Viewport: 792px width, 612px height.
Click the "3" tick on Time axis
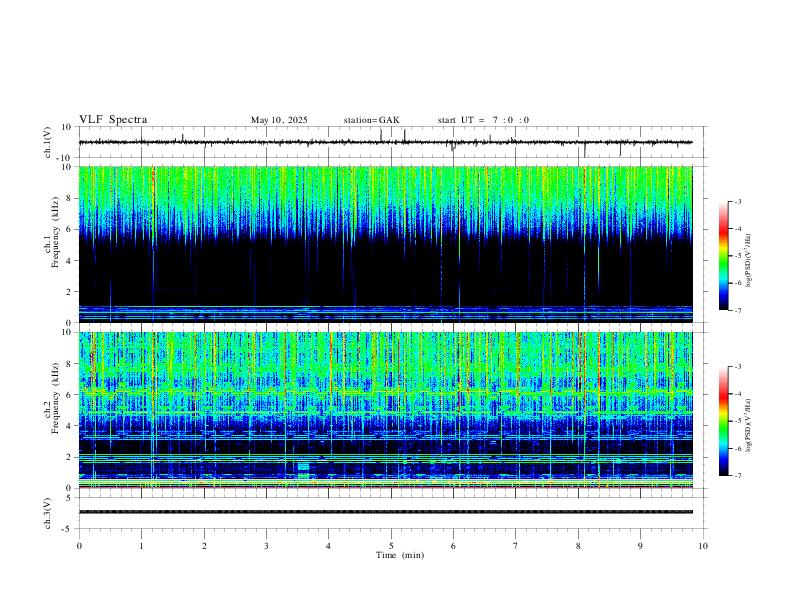pos(266,546)
